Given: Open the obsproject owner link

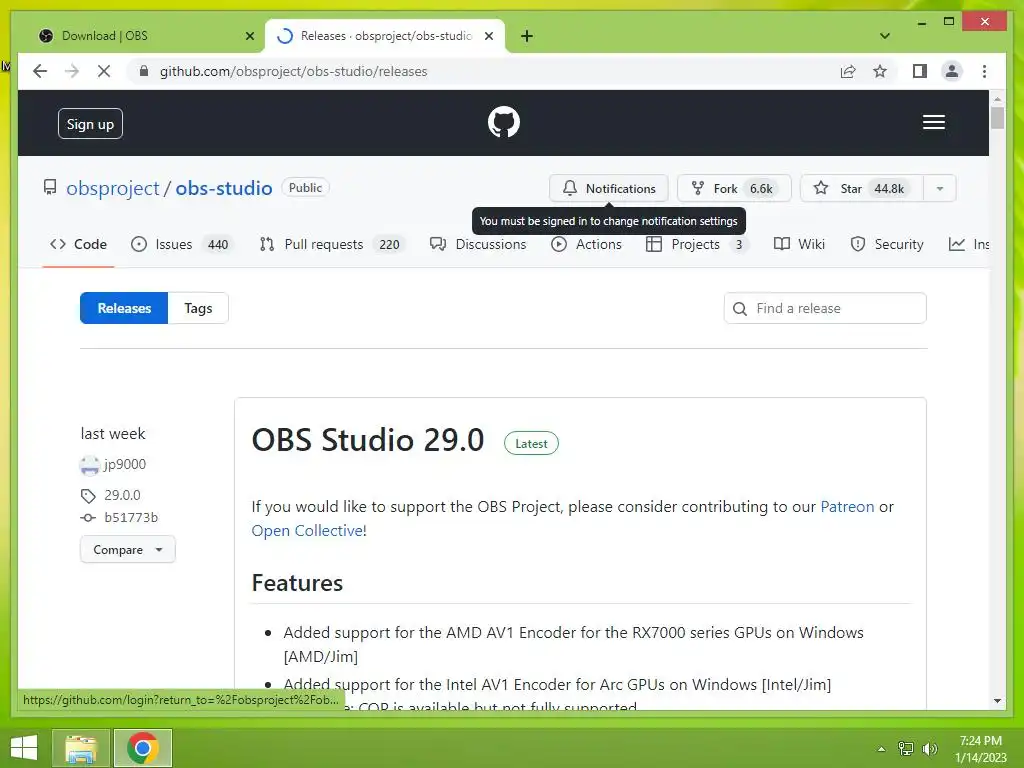Looking at the screenshot, I should click(x=112, y=188).
